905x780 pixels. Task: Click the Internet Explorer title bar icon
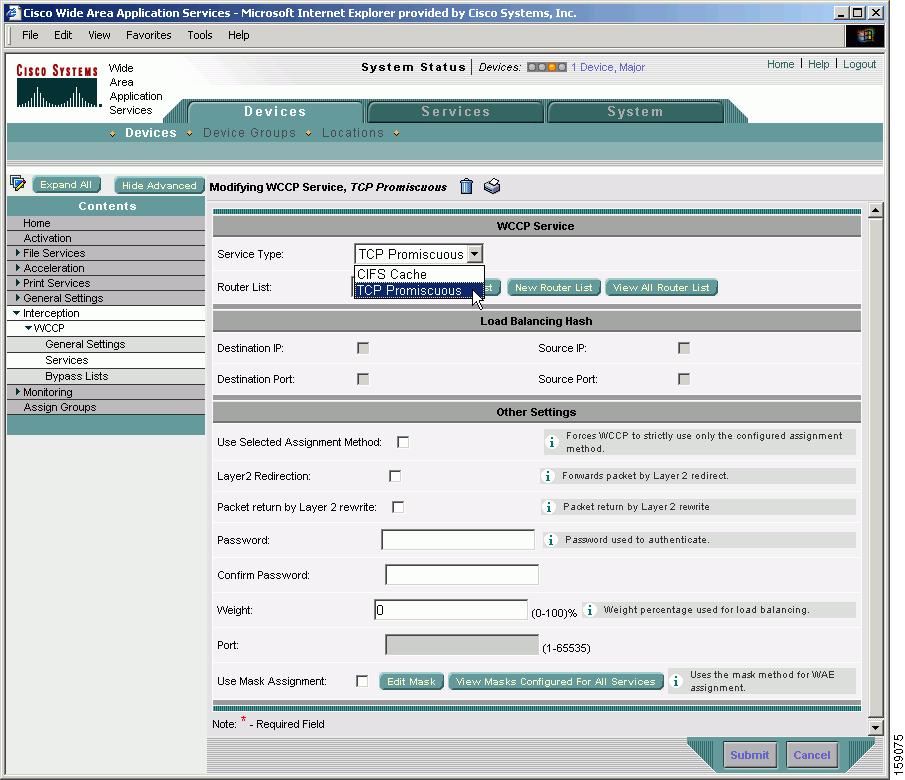pyautogui.click(x=13, y=13)
